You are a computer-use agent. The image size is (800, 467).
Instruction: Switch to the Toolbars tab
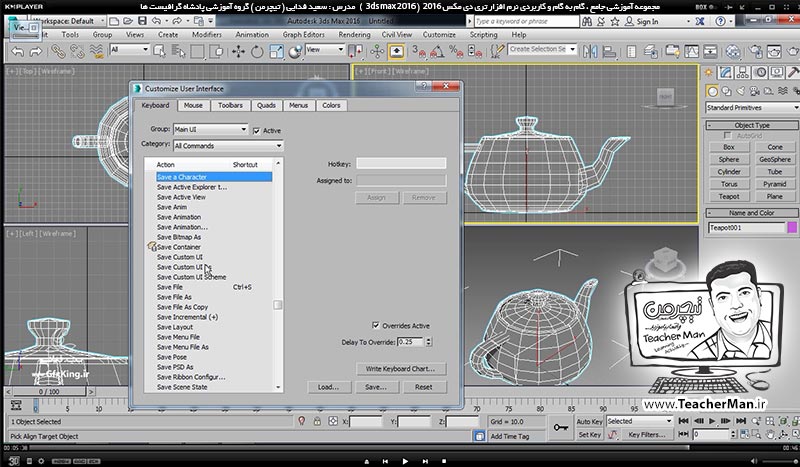tap(230, 105)
